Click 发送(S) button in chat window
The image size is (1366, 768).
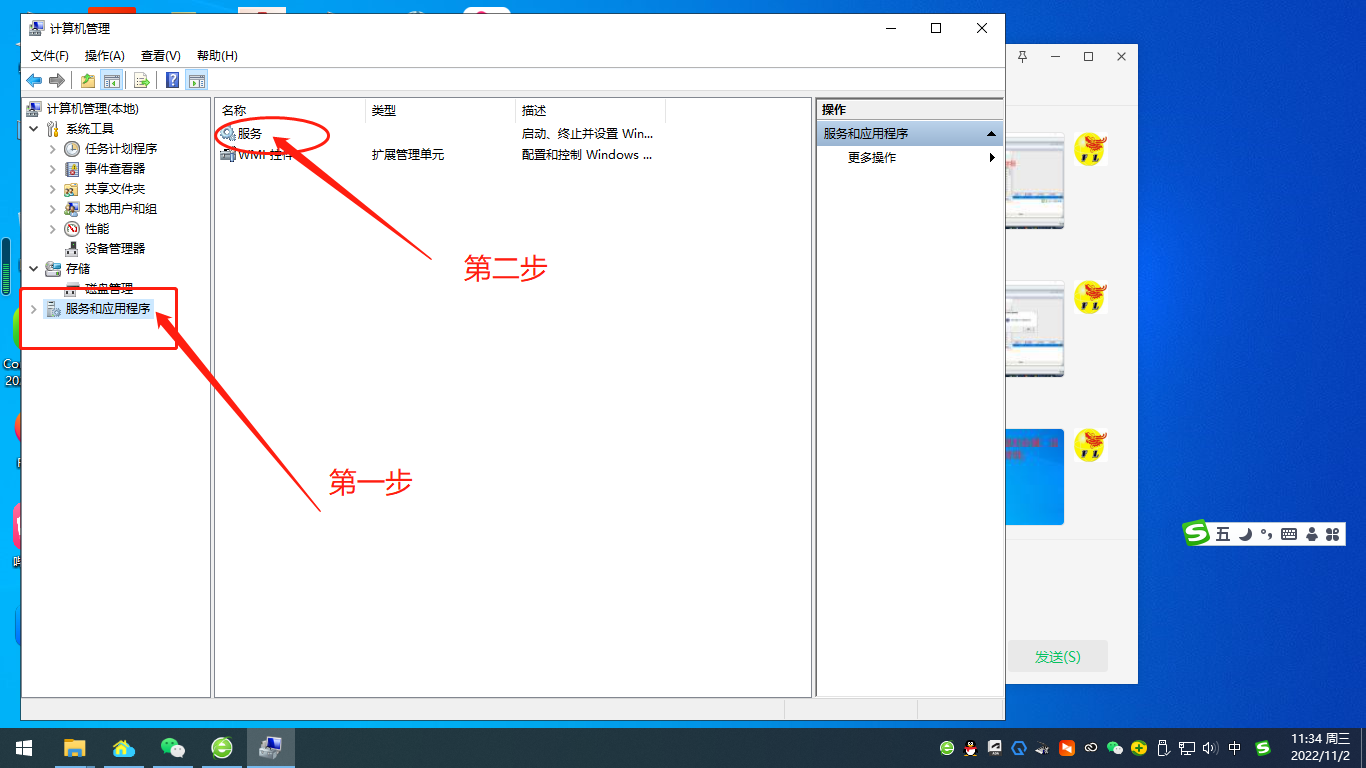pos(1057,657)
